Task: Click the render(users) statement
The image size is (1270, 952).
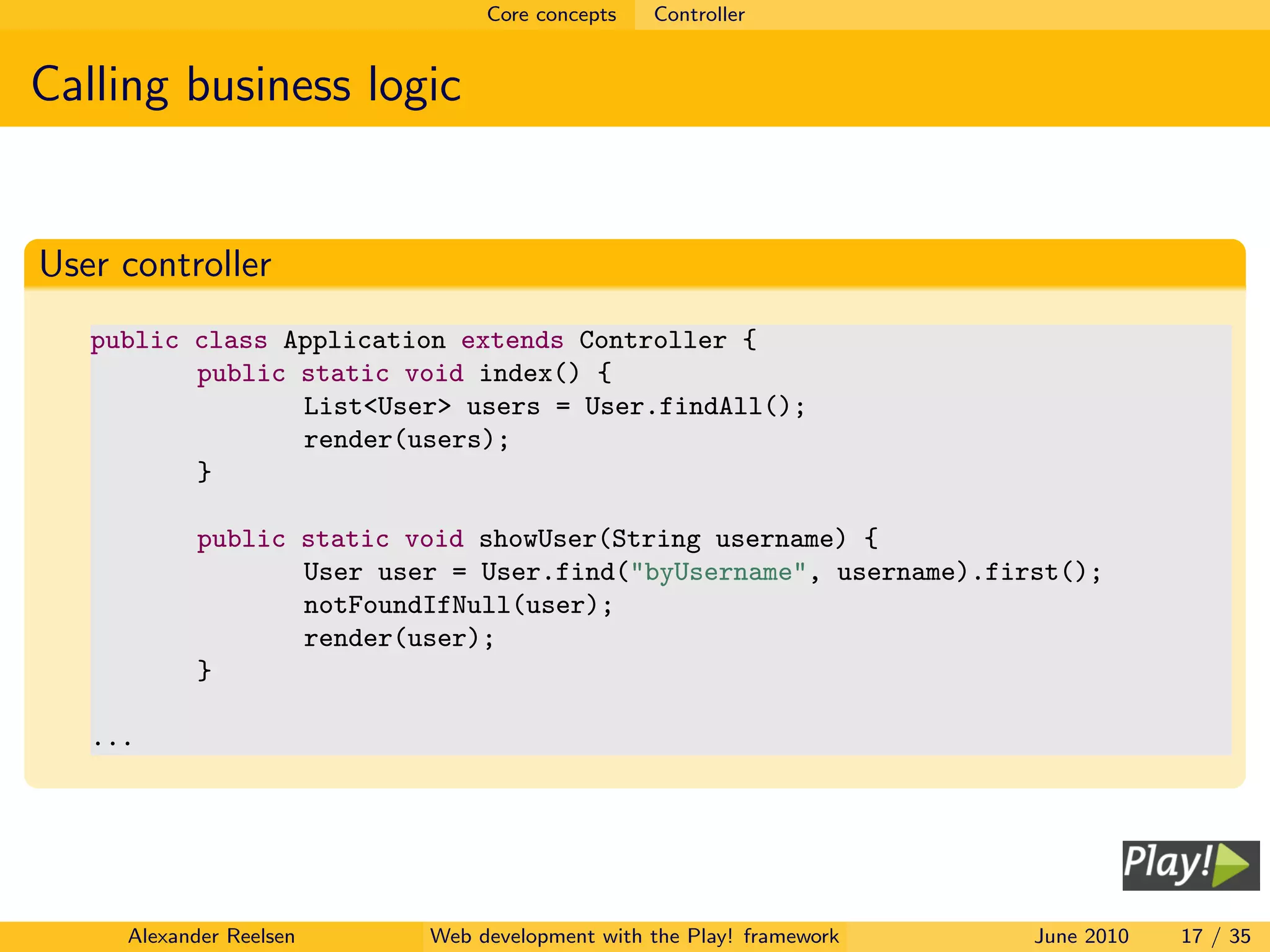Action: tap(406, 439)
